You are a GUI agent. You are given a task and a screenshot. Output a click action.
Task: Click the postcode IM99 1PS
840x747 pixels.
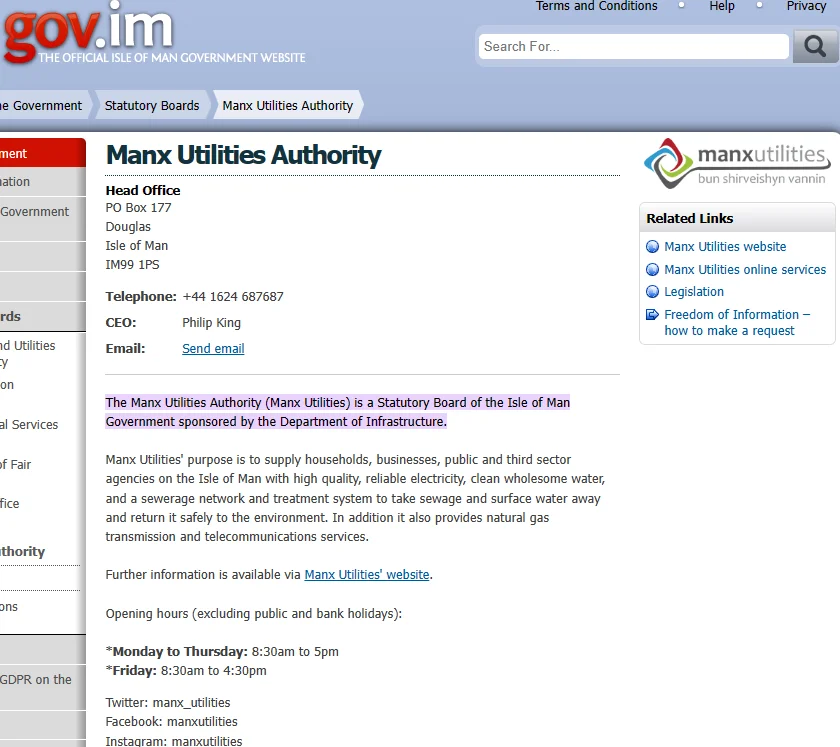(x=132, y=265)
